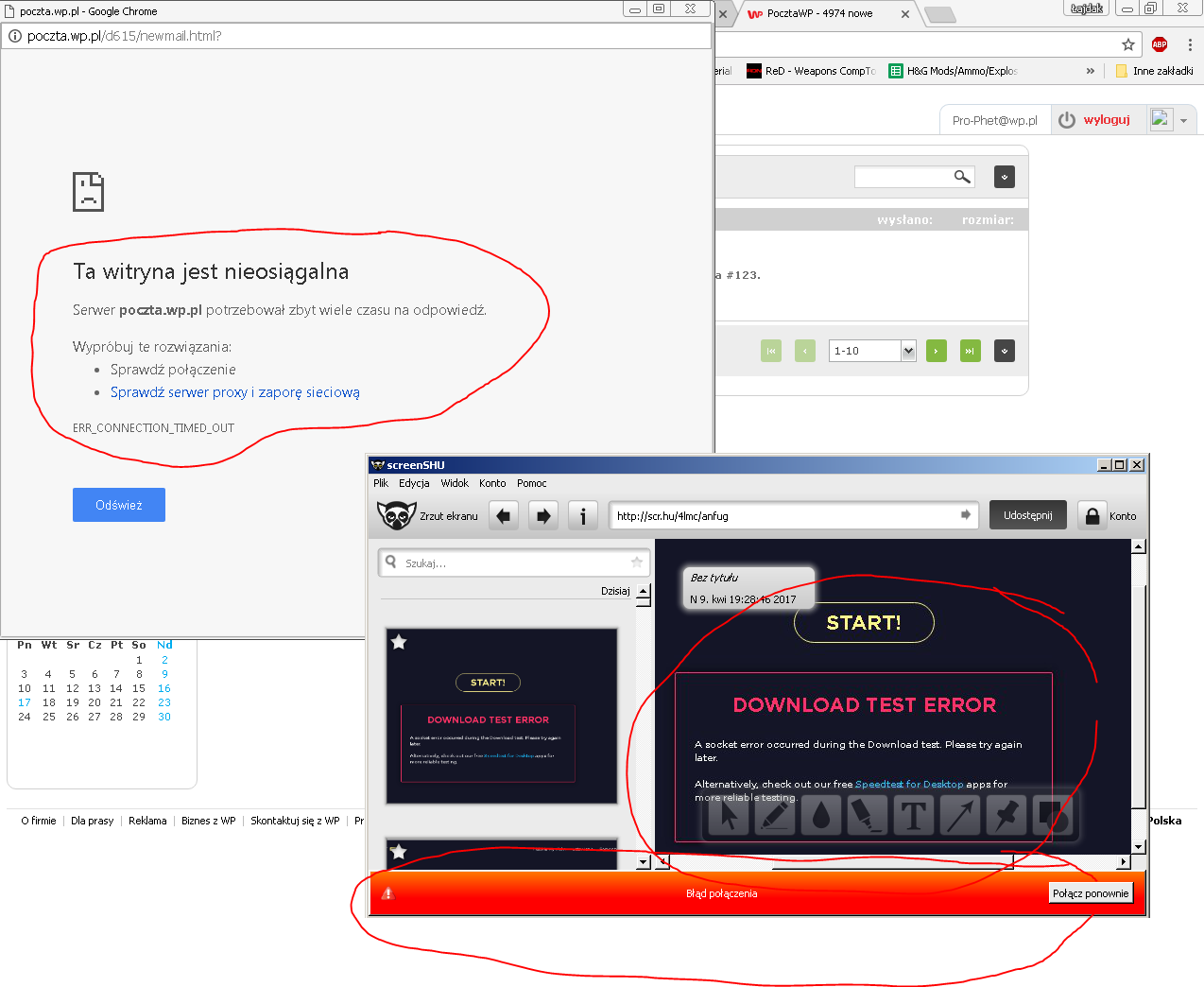Click the go arrow in URL field
Image resolution: width=1204 pixels, height=987 pixels.
966,515
